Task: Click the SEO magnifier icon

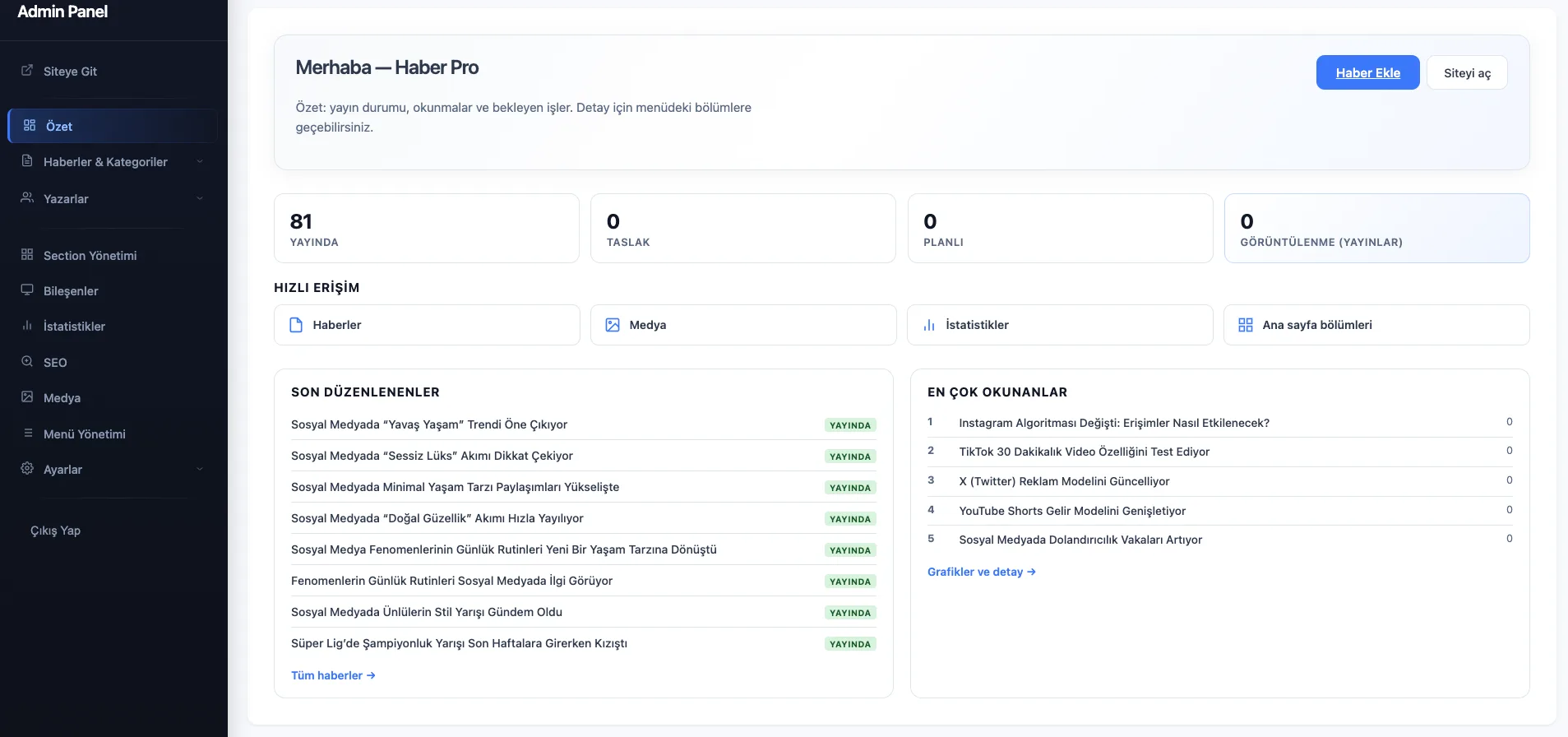Action: coord(27,362)
